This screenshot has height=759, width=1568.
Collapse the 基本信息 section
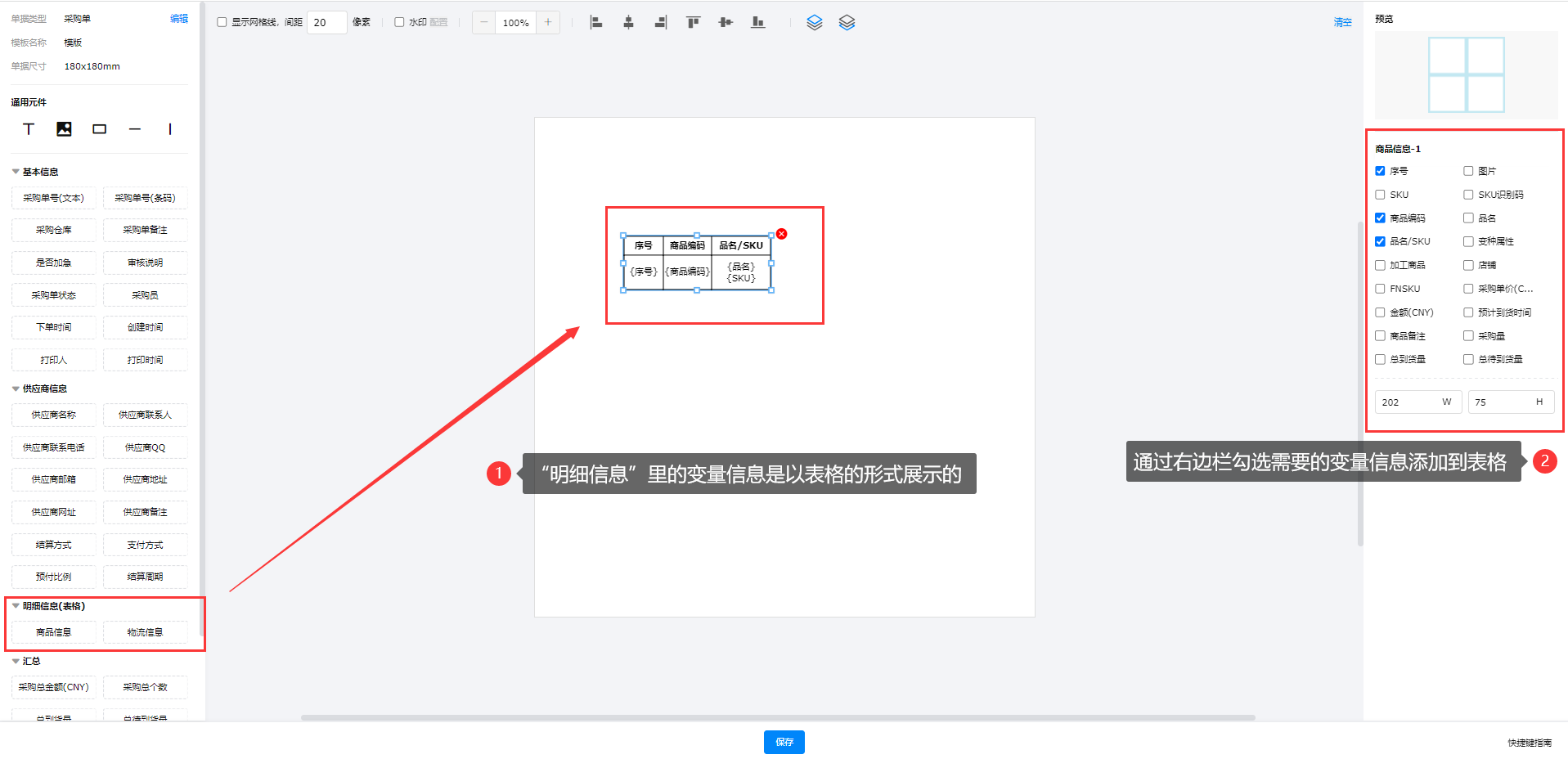[x=16, y=172]
